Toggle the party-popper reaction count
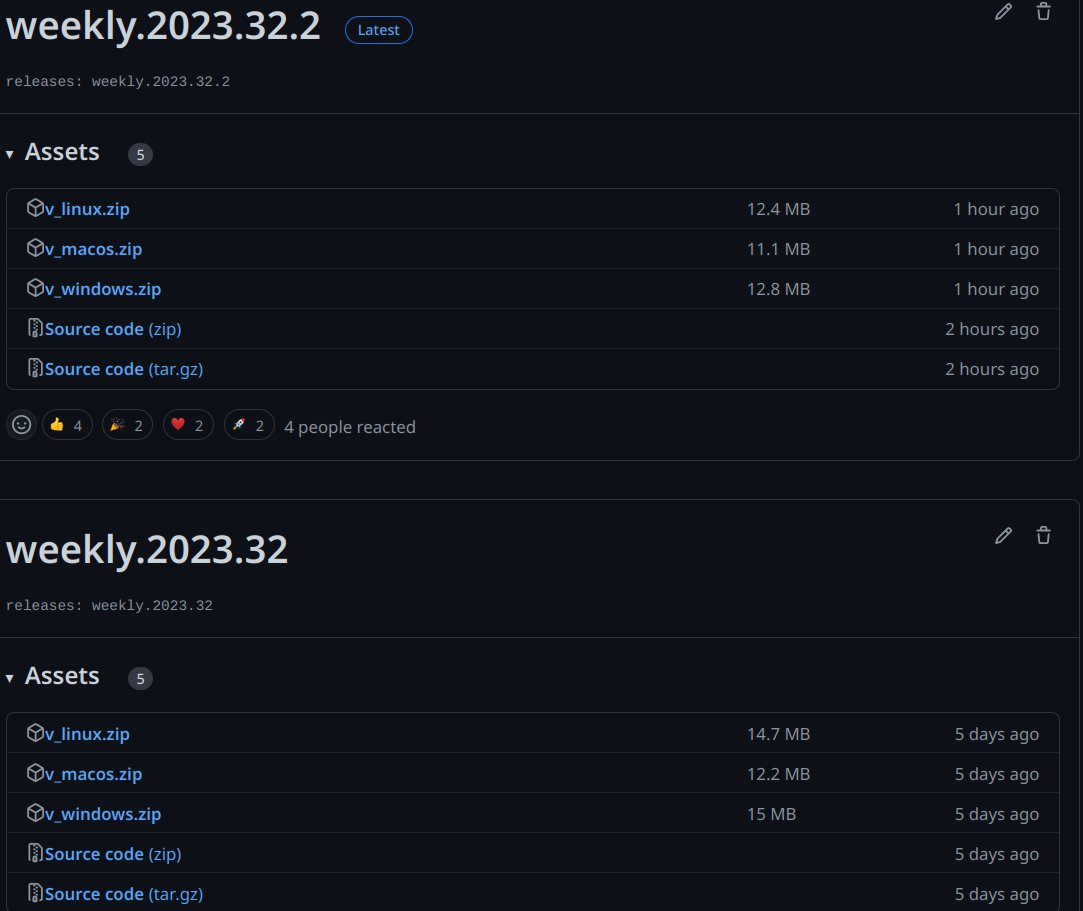 tap(127, 424)
